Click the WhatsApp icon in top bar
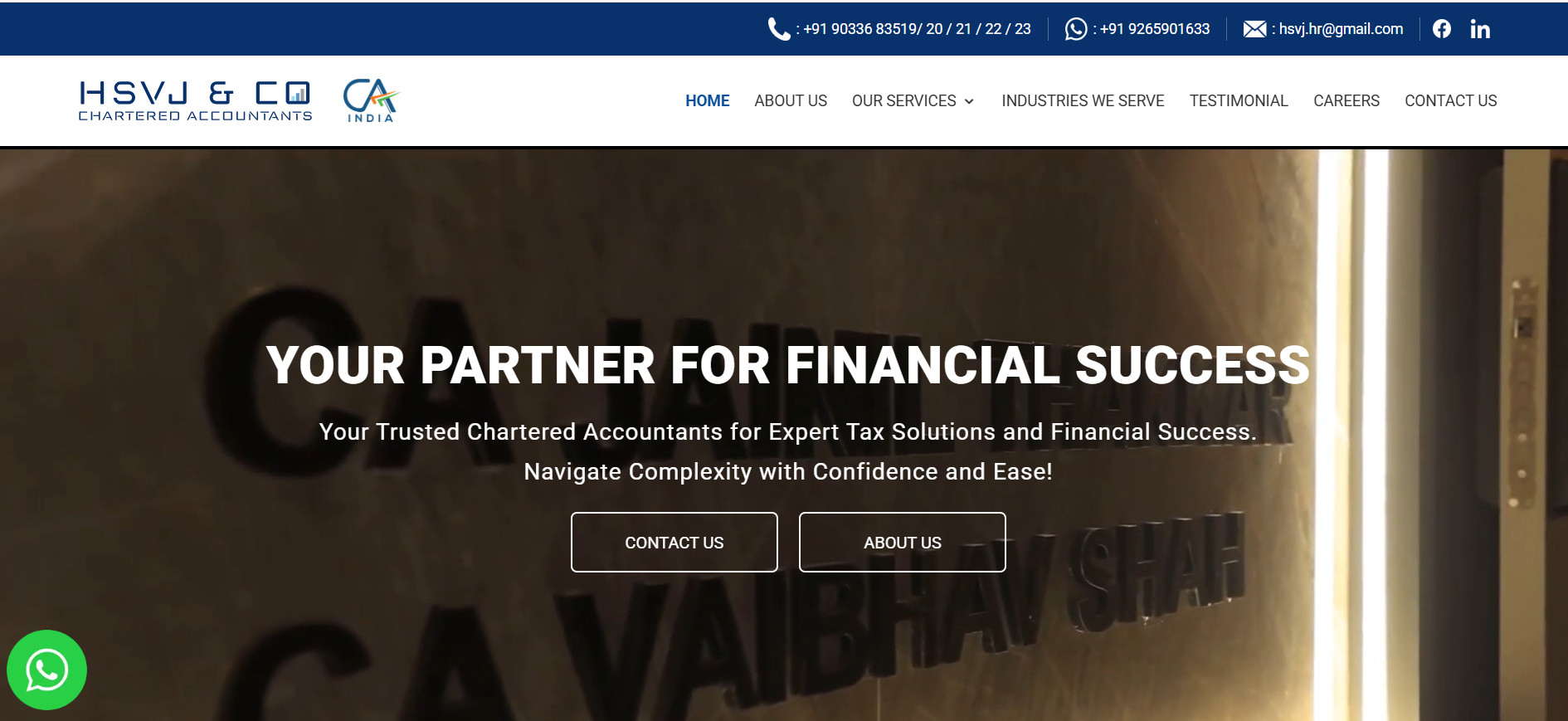Viewport: 1568px width, 721px height. 1075,29
